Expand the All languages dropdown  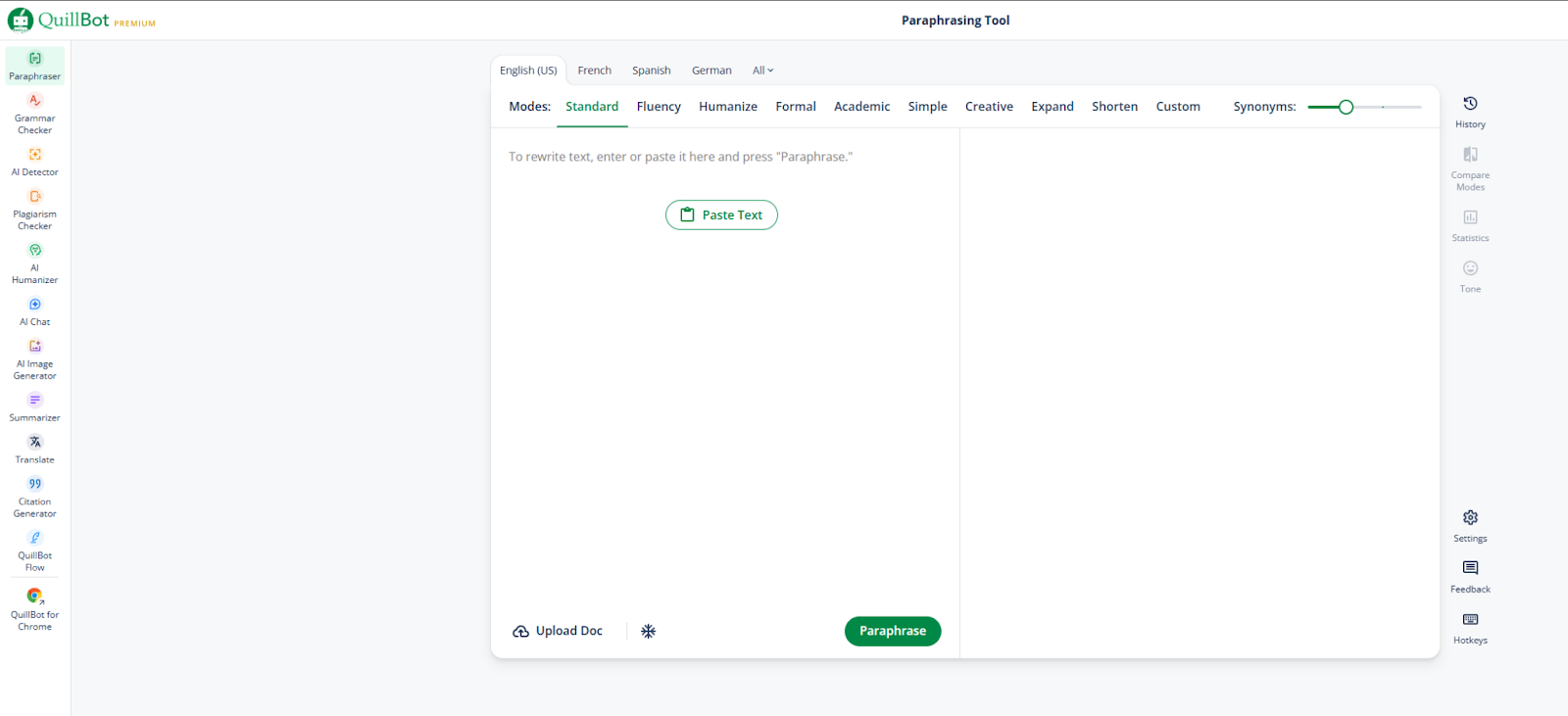point(762,71)
